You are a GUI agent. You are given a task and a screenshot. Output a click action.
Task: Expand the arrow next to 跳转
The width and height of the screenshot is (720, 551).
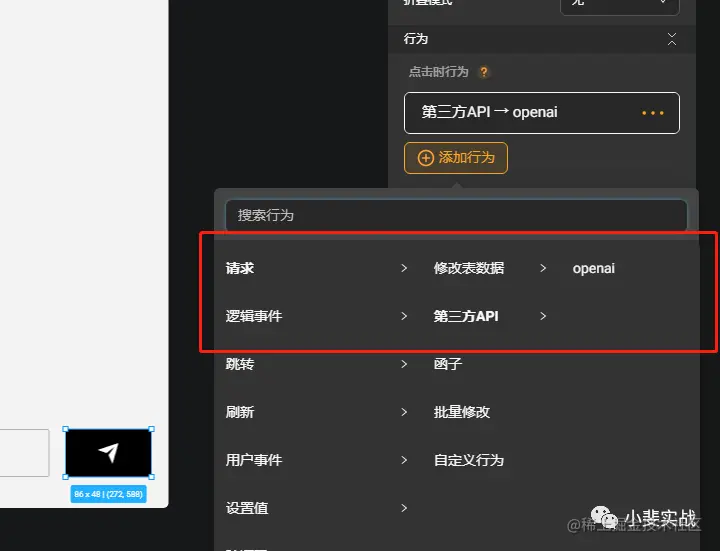tap(404, 364)
